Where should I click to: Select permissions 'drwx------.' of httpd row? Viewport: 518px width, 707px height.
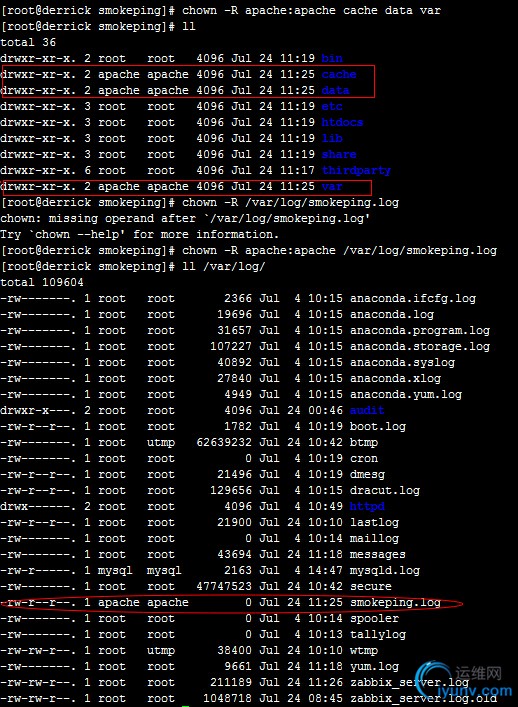pyautogui.click(x=38, y=506)
